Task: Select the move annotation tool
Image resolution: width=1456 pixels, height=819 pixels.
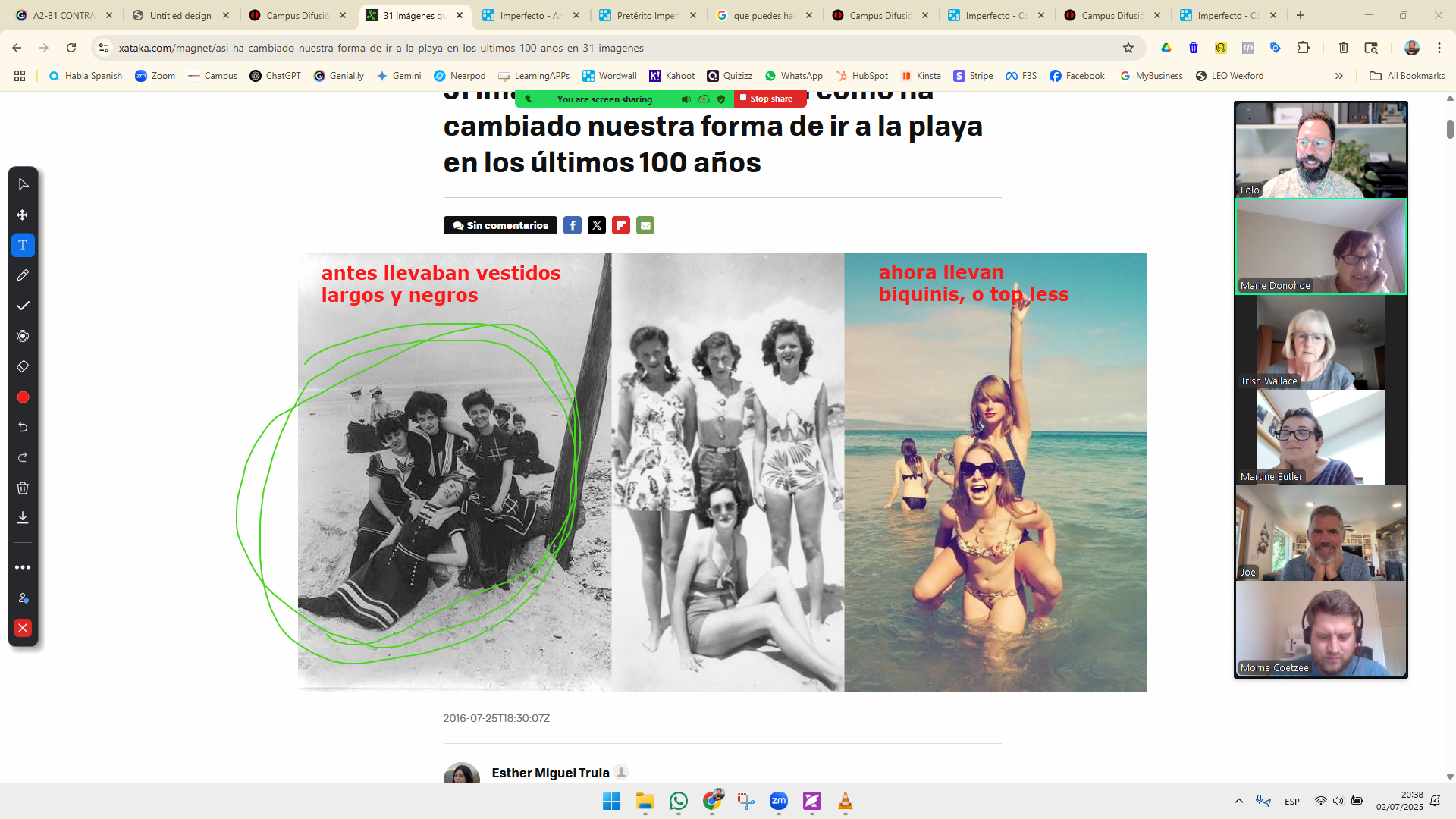Action: (23, 215)
